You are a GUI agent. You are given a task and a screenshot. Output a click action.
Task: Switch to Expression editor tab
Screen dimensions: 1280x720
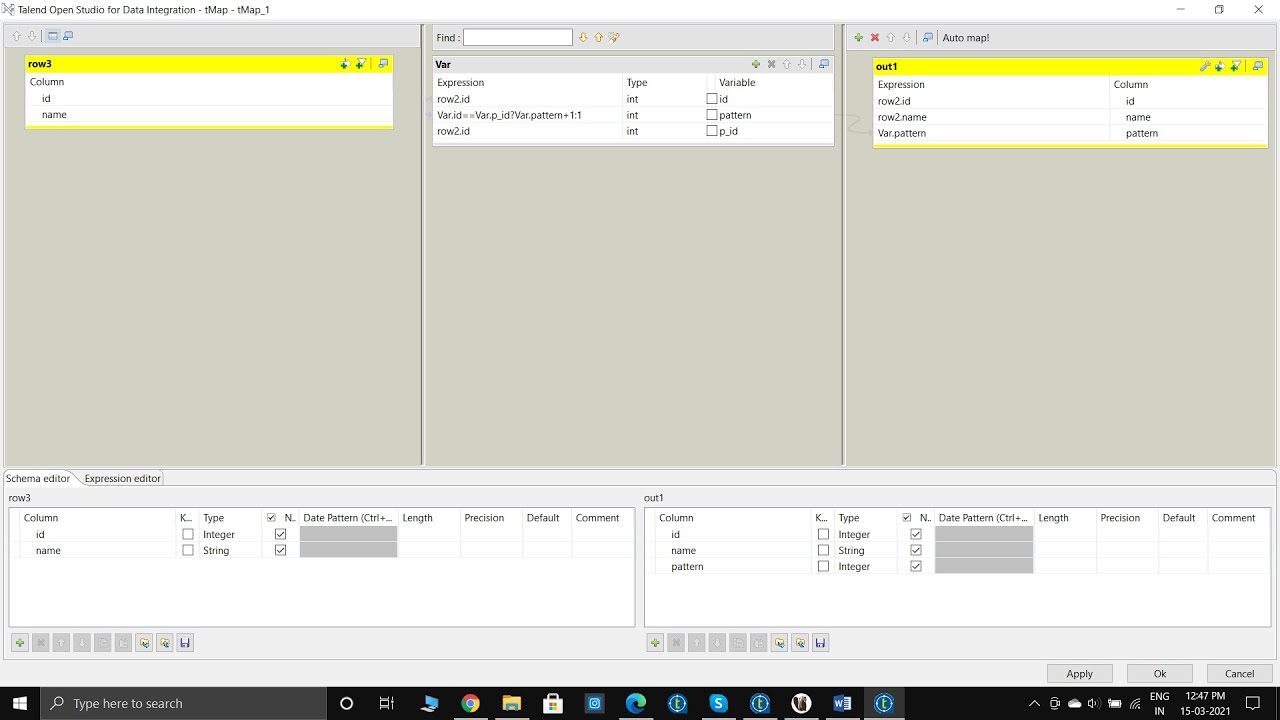tap(122, 478)
